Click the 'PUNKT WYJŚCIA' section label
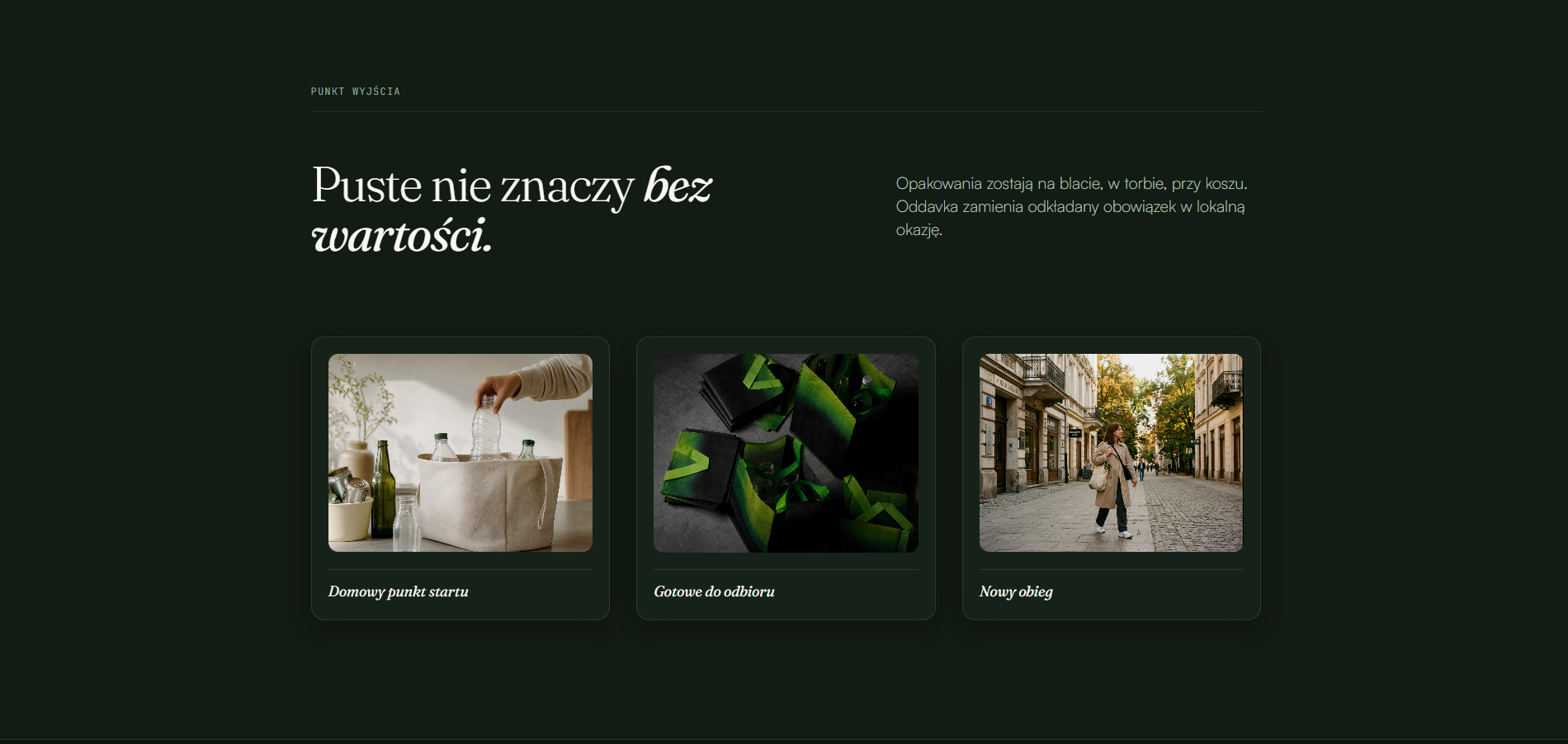 point(356,92)
